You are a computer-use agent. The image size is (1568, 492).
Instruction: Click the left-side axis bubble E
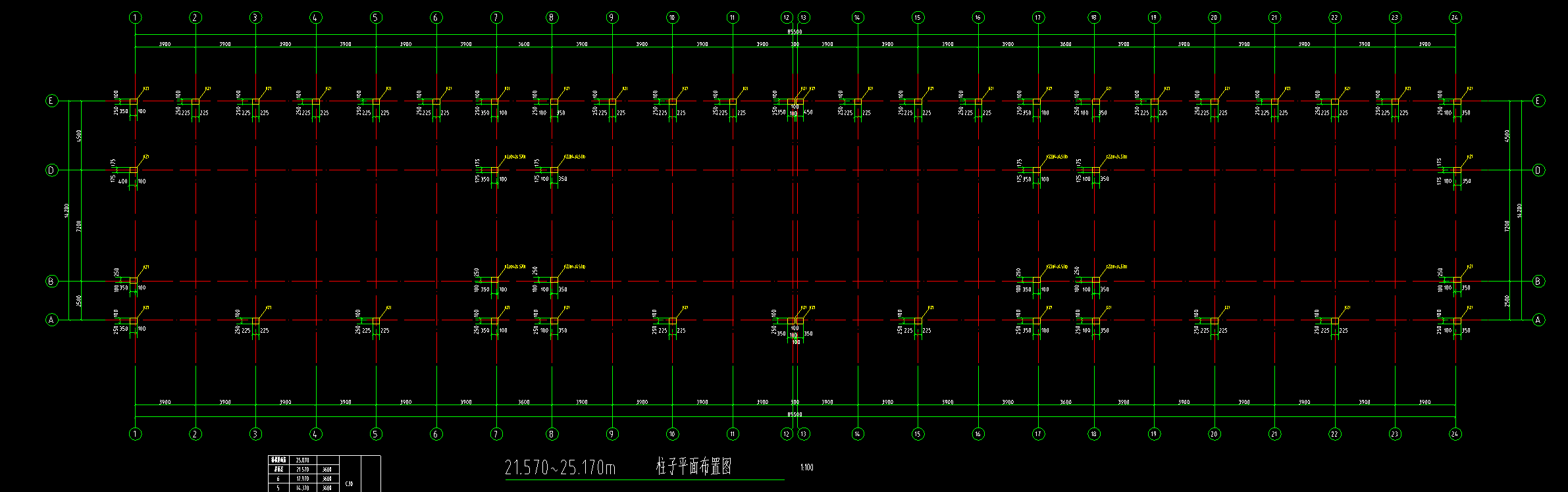[51, 101]
